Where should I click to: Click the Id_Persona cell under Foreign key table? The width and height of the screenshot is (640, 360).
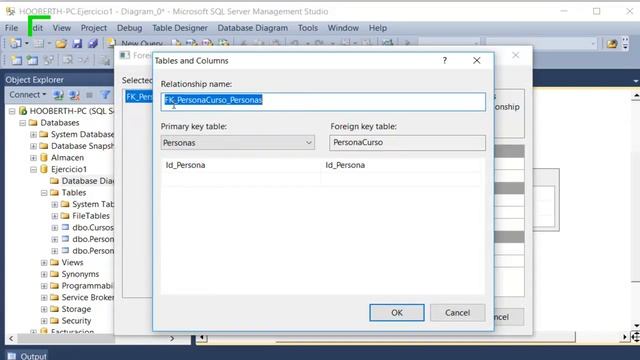[x=402, y=165]
